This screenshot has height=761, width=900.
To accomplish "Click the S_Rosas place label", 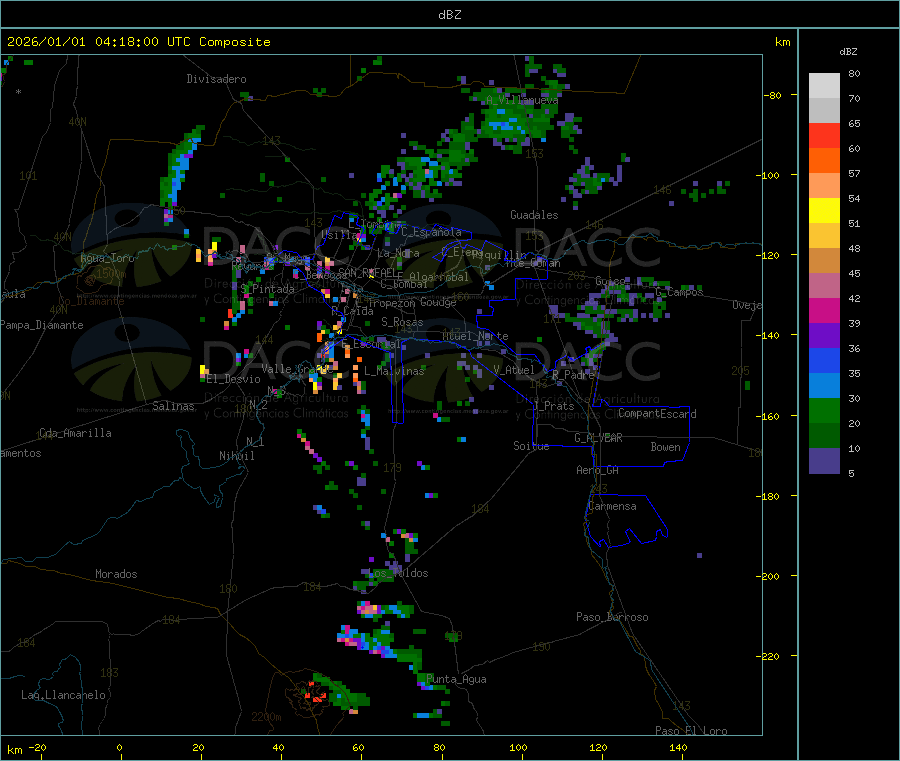I will [402, 322].
